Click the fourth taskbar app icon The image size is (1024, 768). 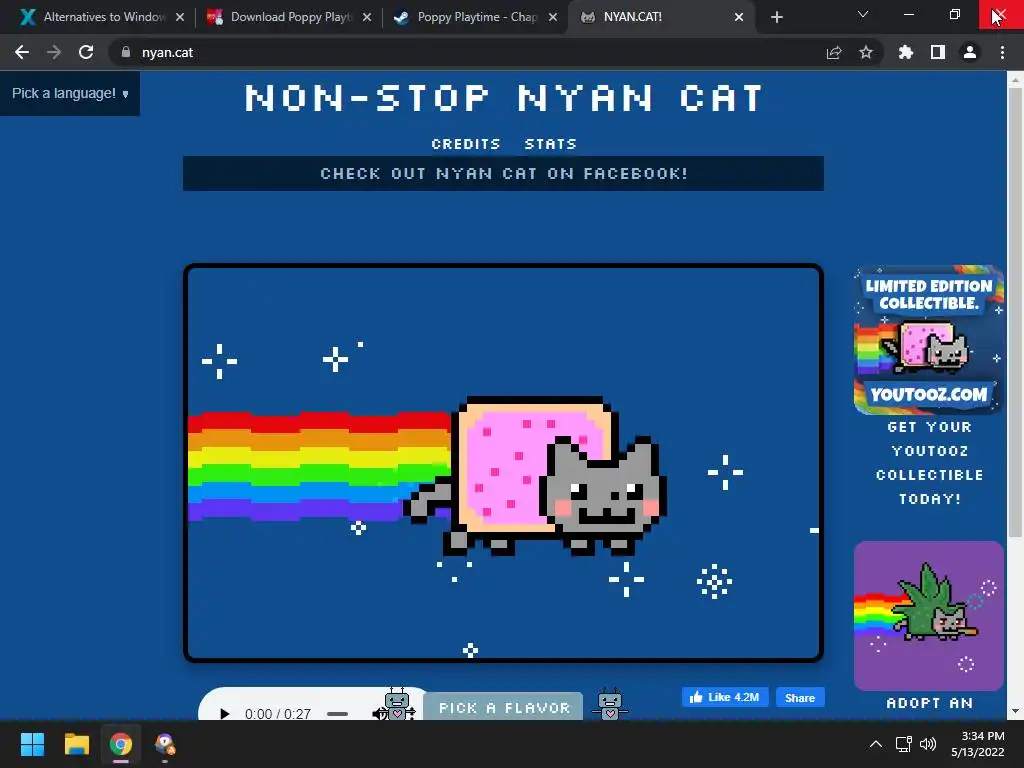(x=165, y=744)
